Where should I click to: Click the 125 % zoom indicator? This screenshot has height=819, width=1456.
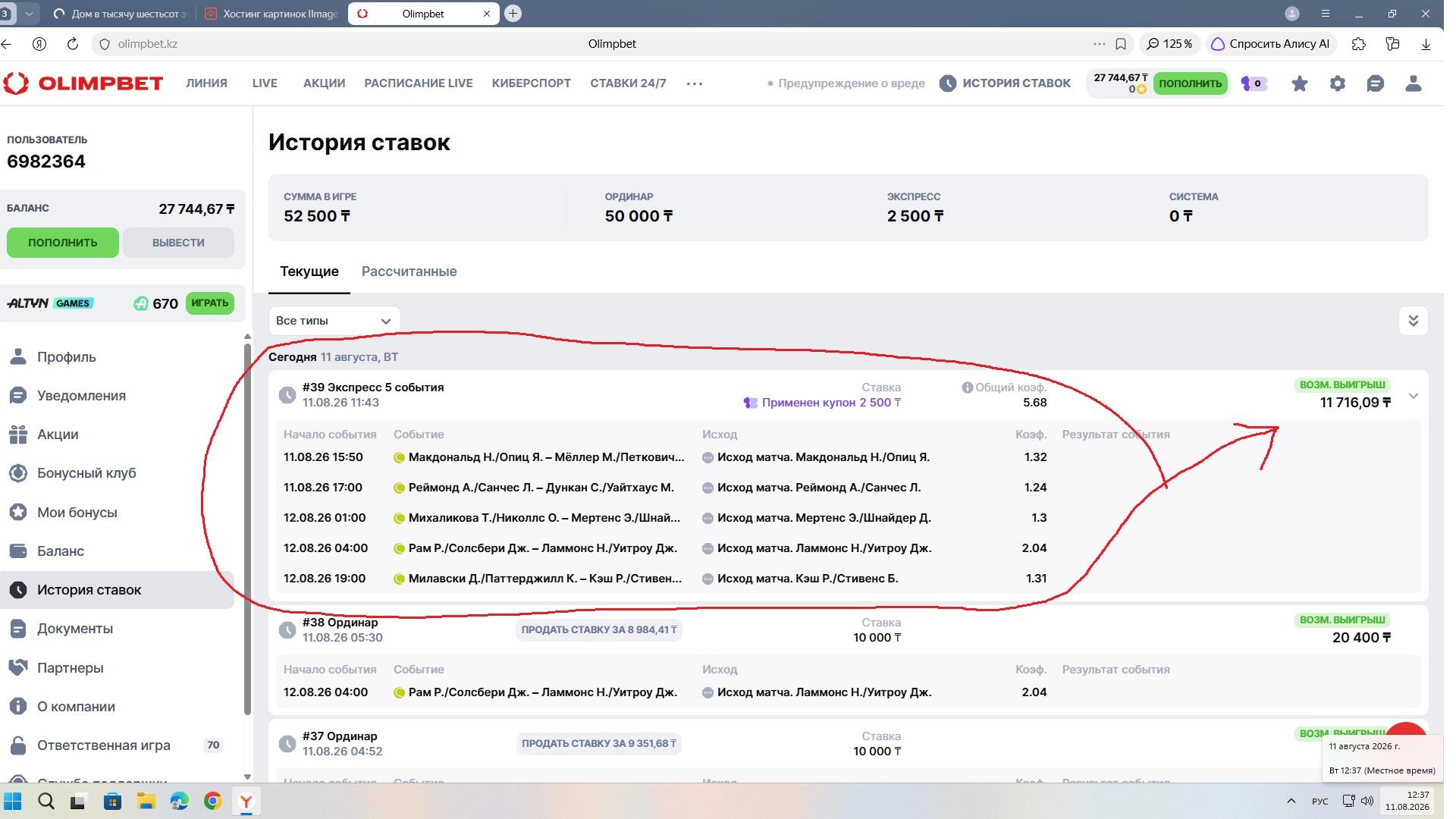(1170, 44)
